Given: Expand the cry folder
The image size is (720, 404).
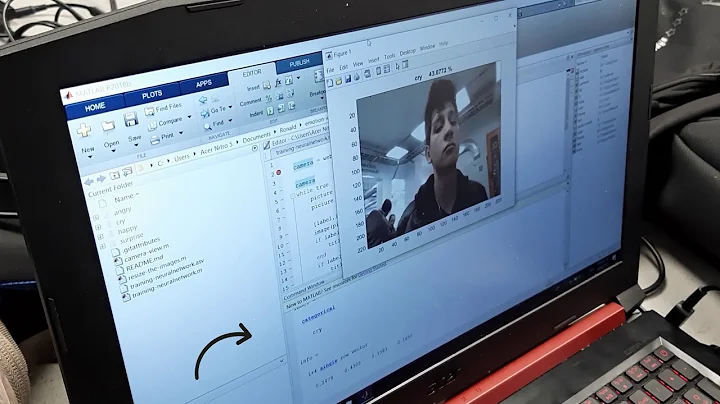Looking at the screenshot, I should coord(98,227).
